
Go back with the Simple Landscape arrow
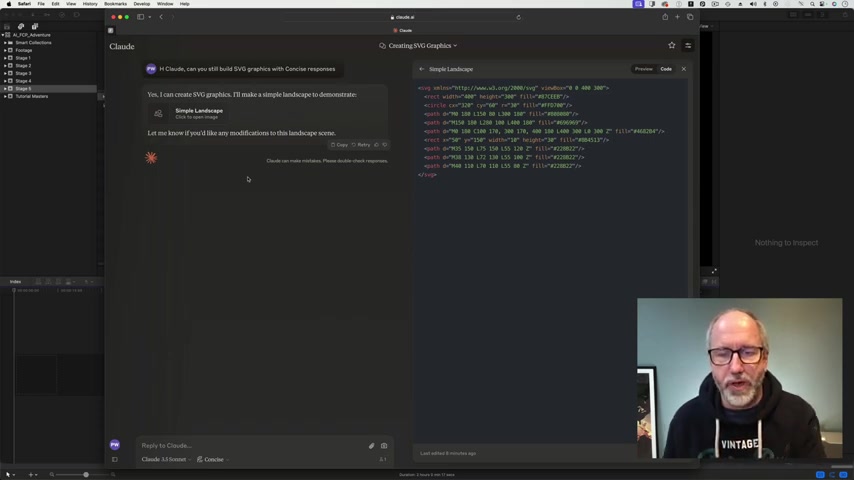coord(422,69)
